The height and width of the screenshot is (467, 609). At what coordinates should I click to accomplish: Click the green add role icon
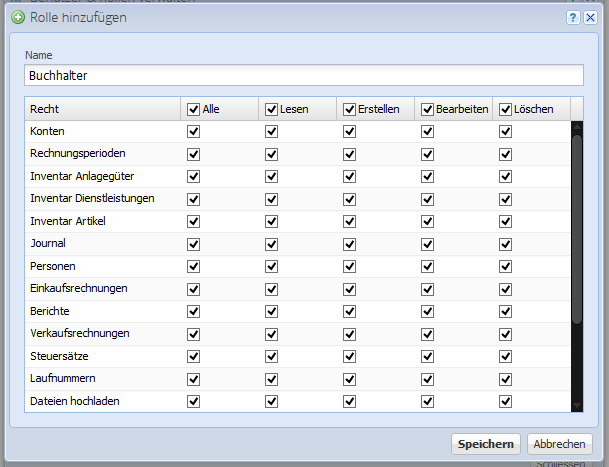click(18, 18)
